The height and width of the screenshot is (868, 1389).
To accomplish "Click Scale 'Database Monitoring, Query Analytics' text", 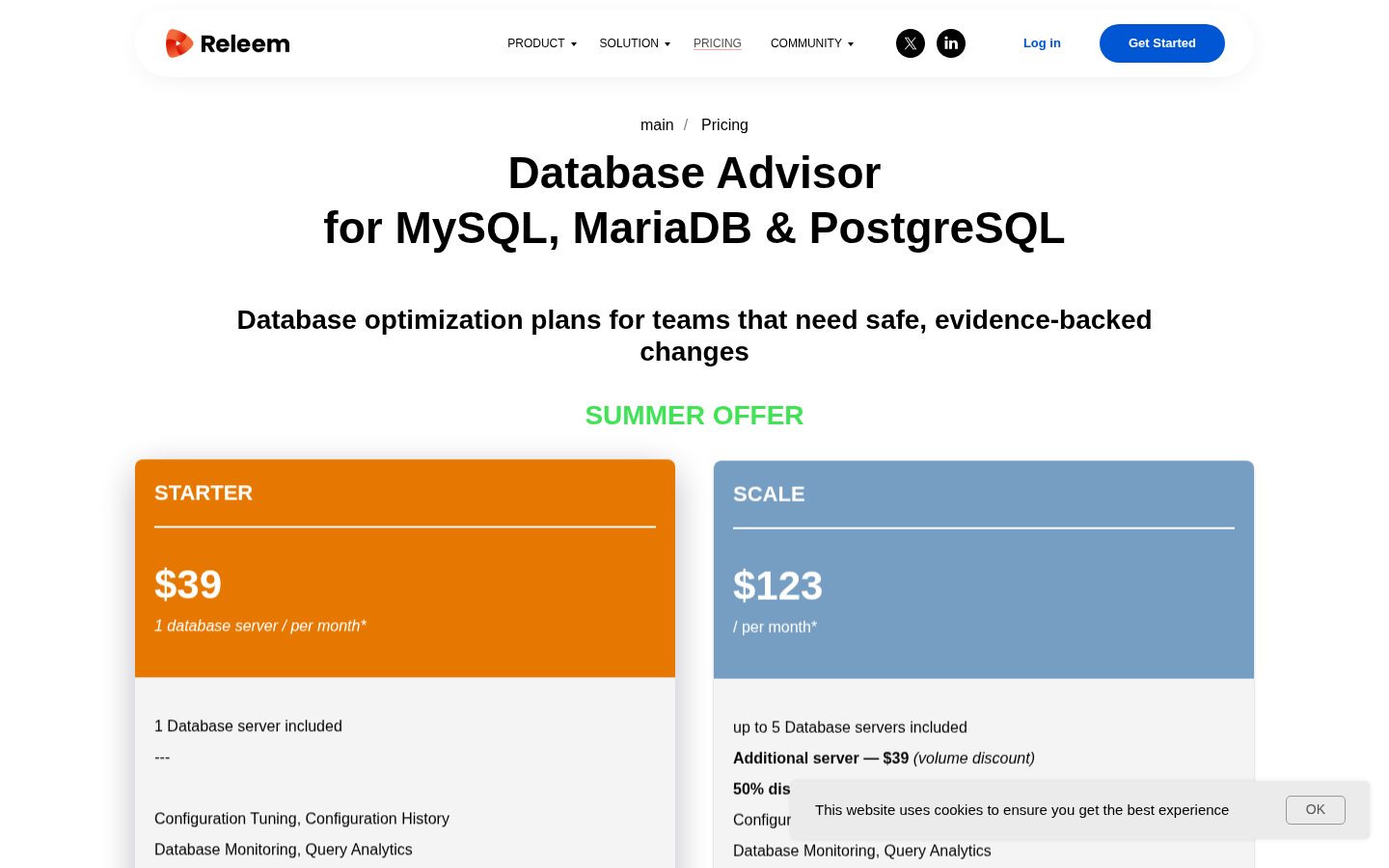I will point(862,851).
